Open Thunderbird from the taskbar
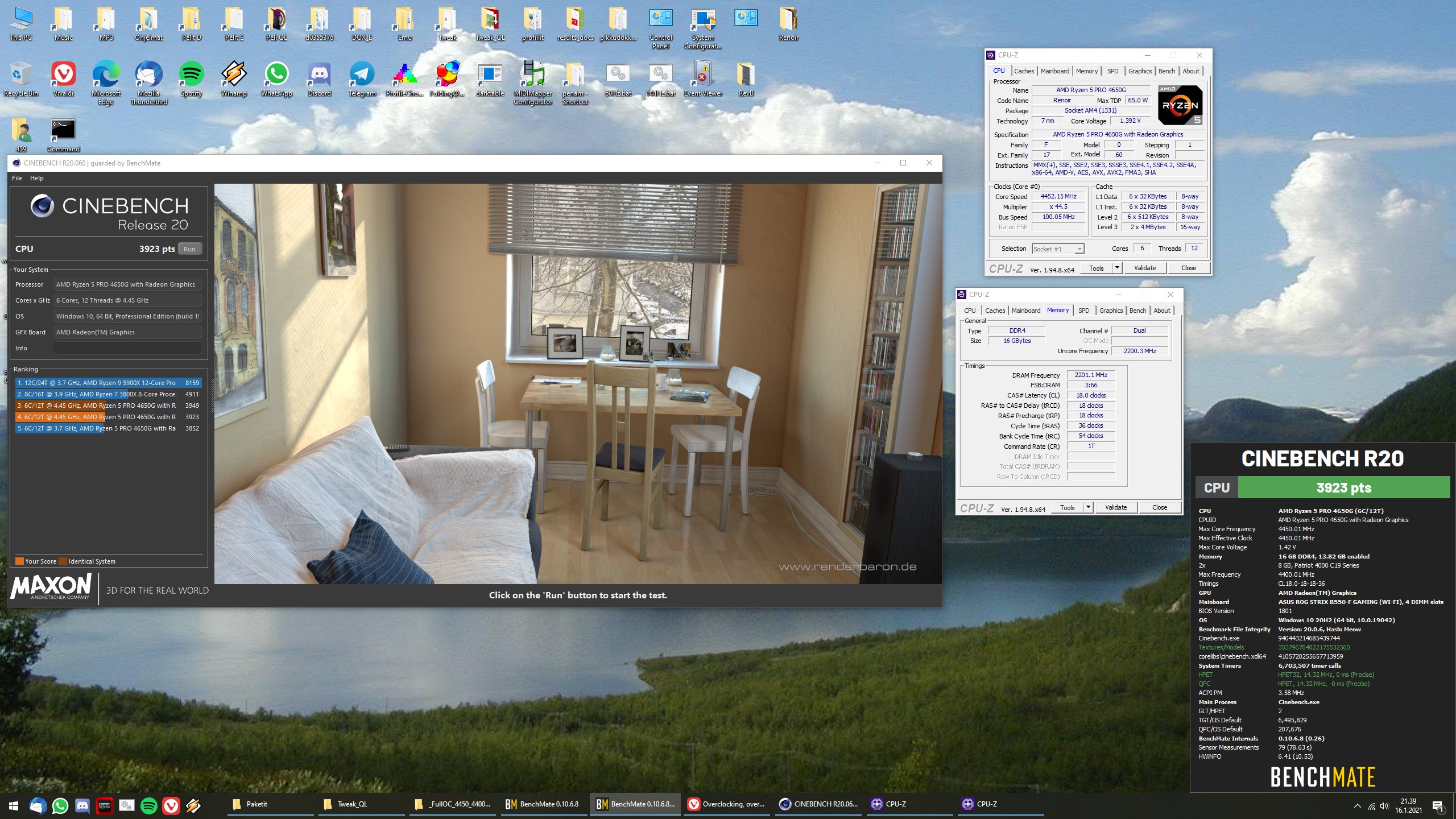1456x819 pixels. pyautogui.click(x=38, y=805)
